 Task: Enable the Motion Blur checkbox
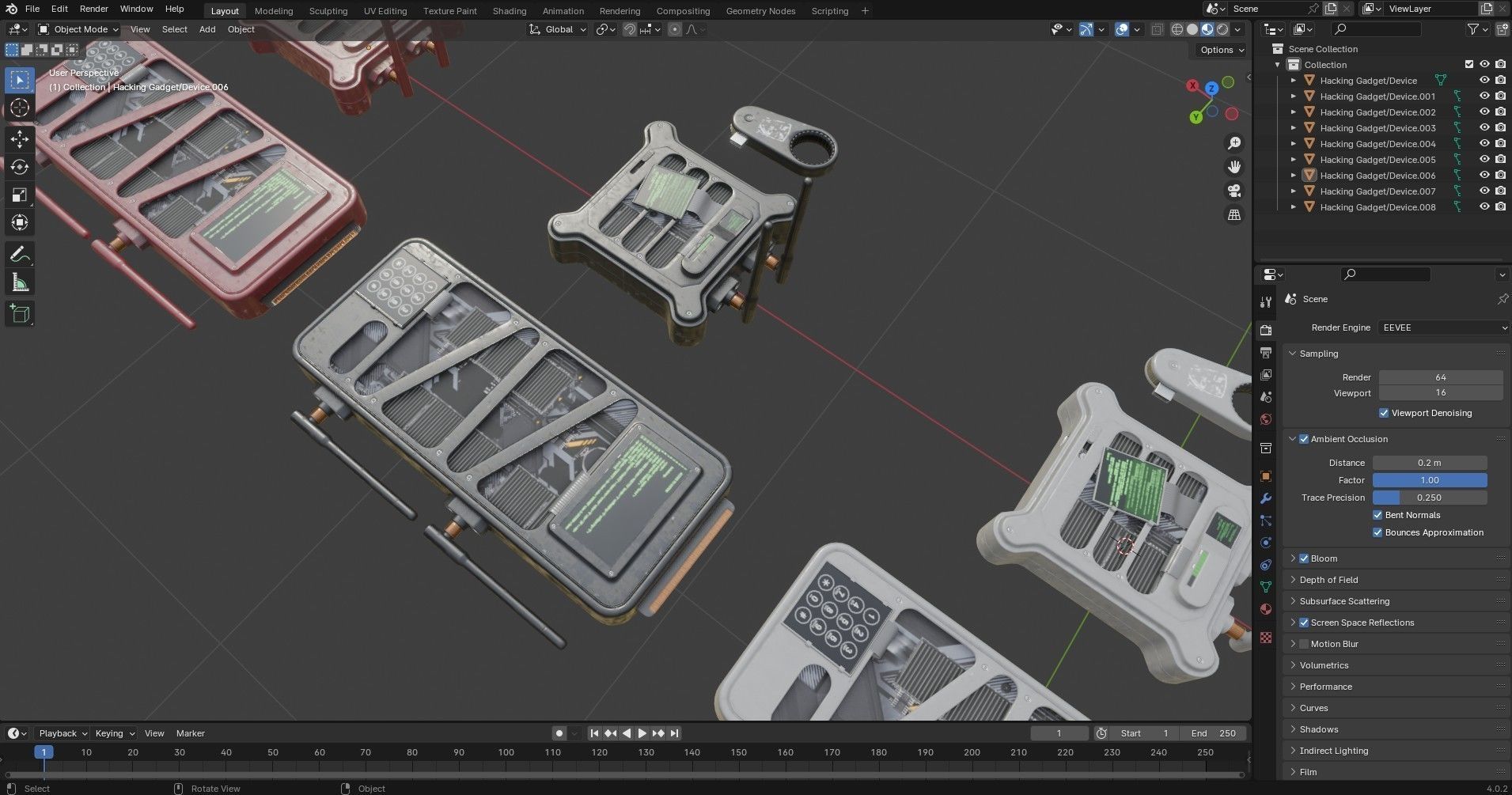click(x=1304, y=644)
